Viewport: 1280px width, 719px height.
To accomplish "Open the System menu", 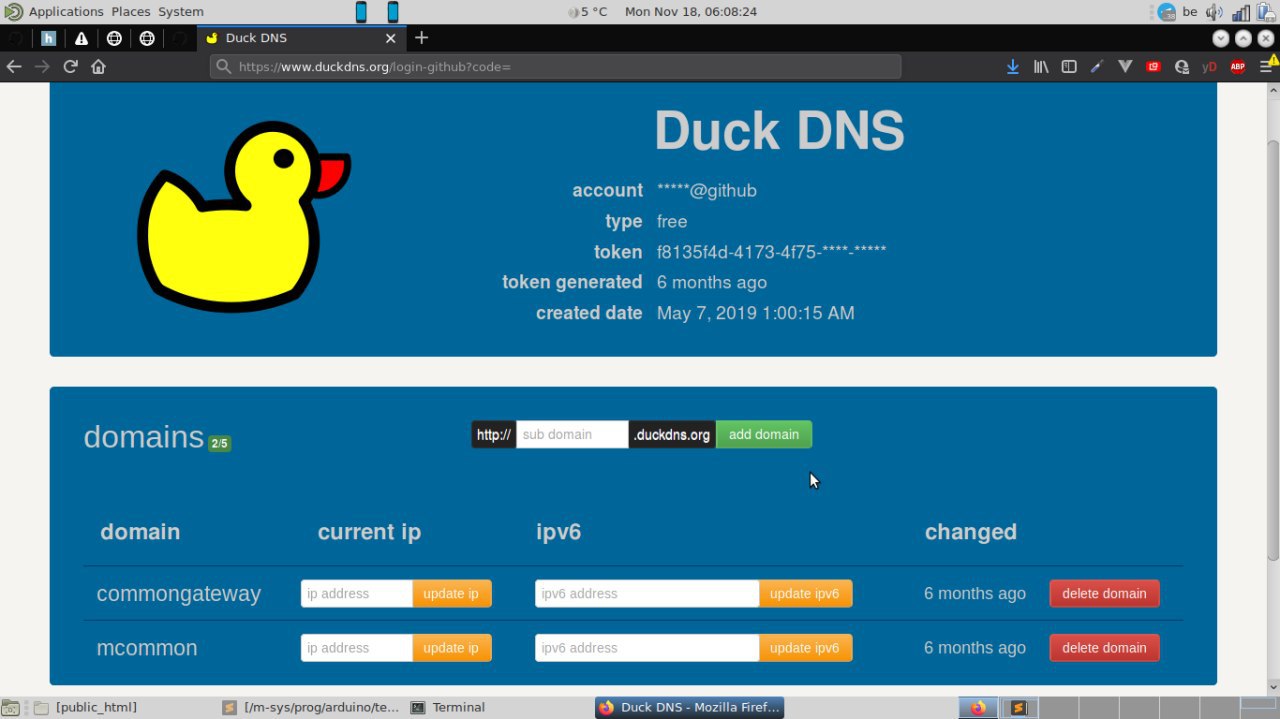I will point(181,12).
